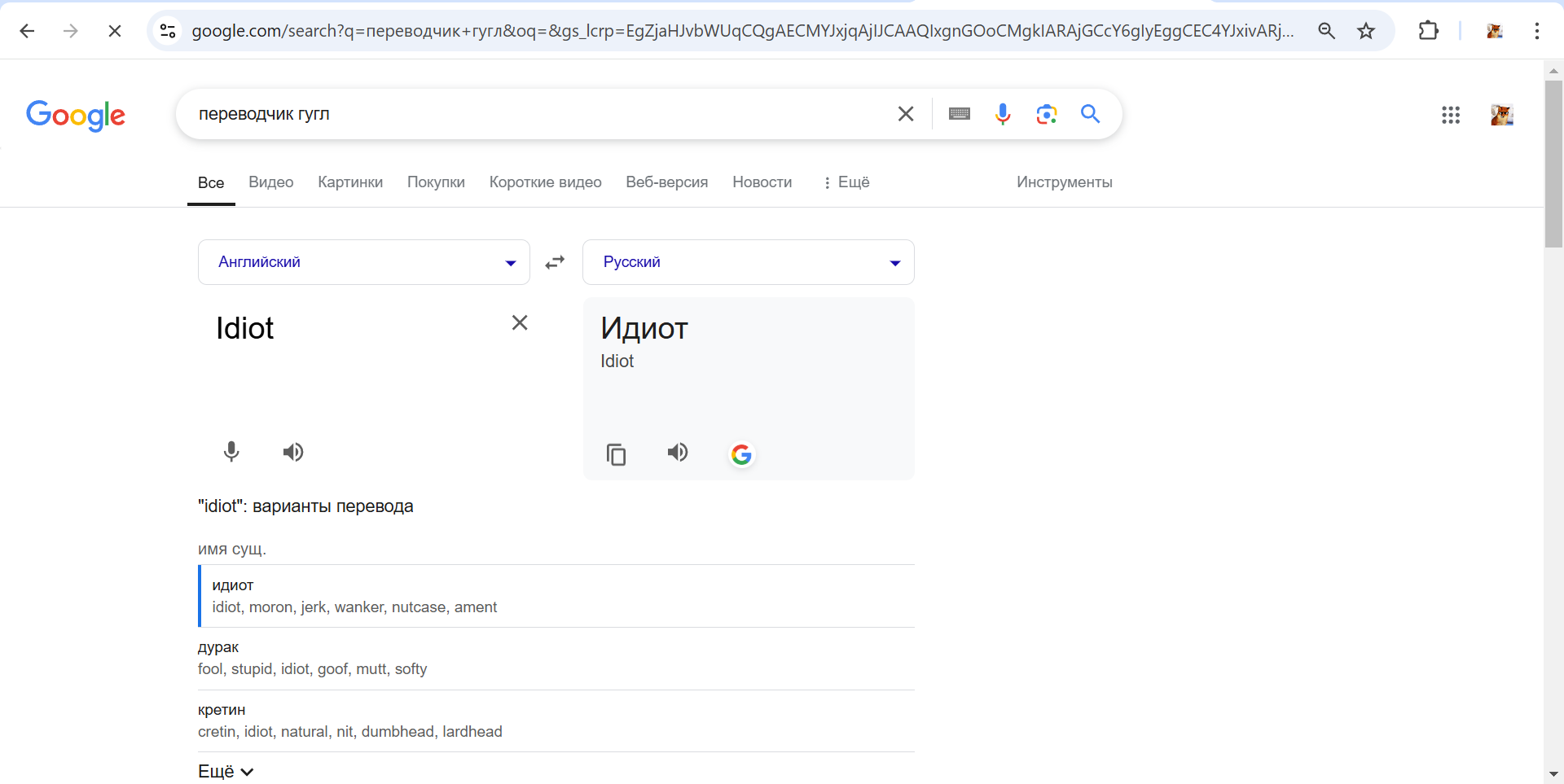This screenshot has height=784, width=1564.
Task: Start search by image with Lens
Action: click(1047, 114)
